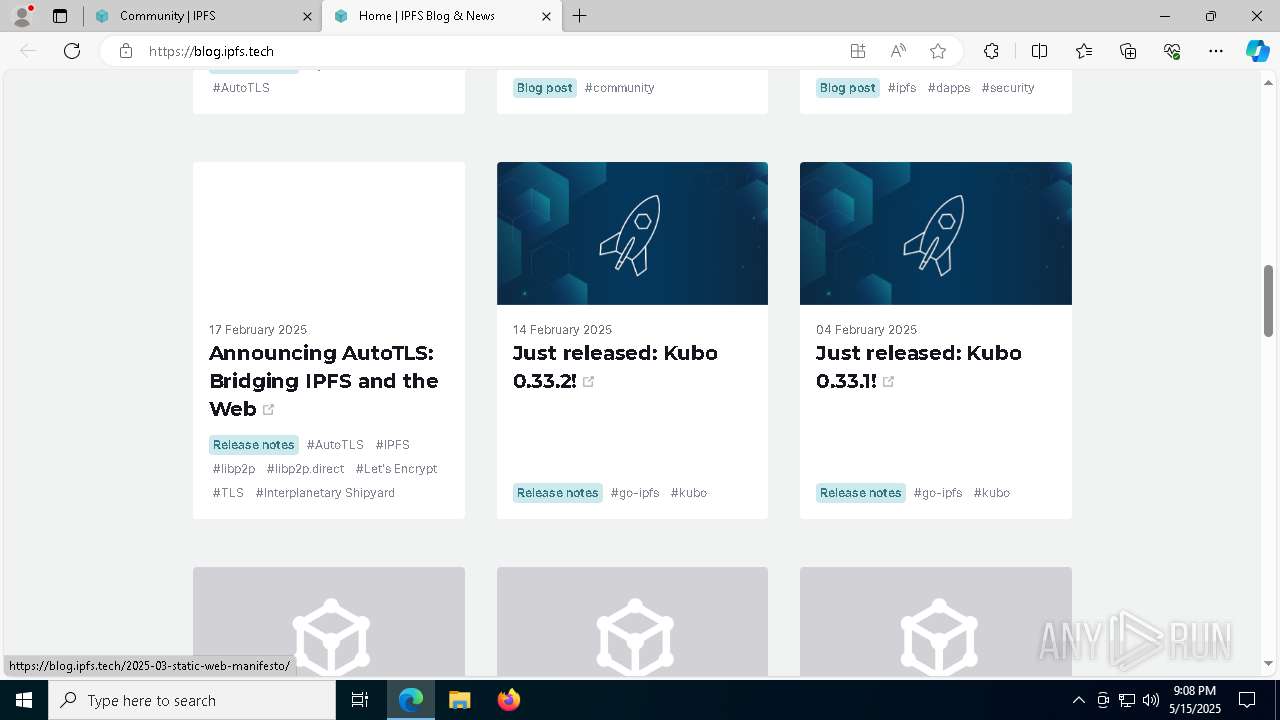
Task: Filter by the #TLS tag
Action: click(228, 493)
